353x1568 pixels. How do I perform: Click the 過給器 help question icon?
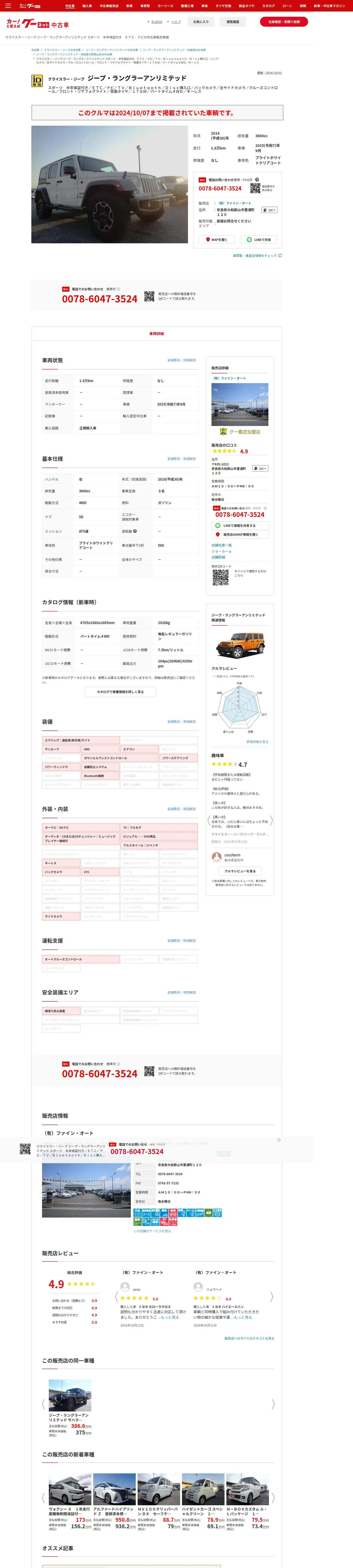[135, 531]
